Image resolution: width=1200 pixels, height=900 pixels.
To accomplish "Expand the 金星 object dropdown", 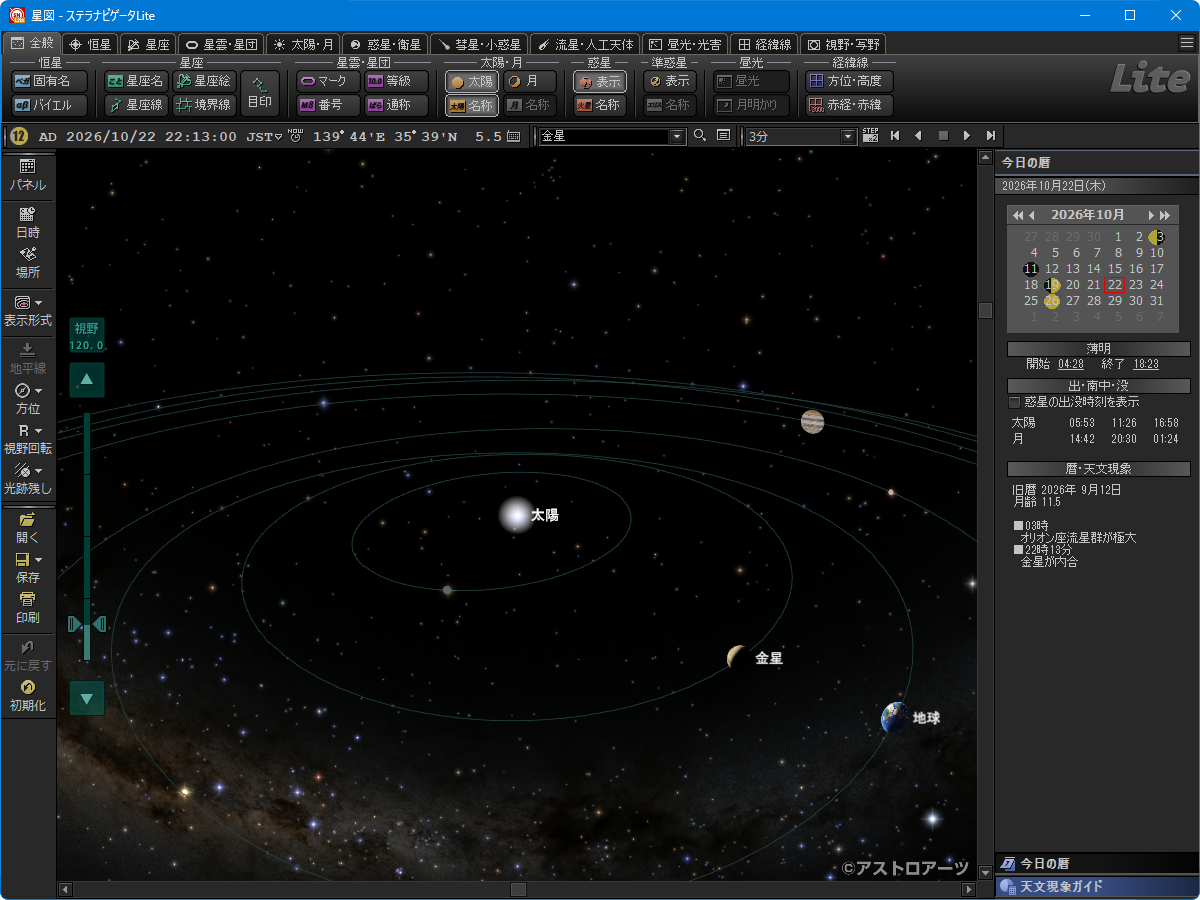I will coord(677,136).
